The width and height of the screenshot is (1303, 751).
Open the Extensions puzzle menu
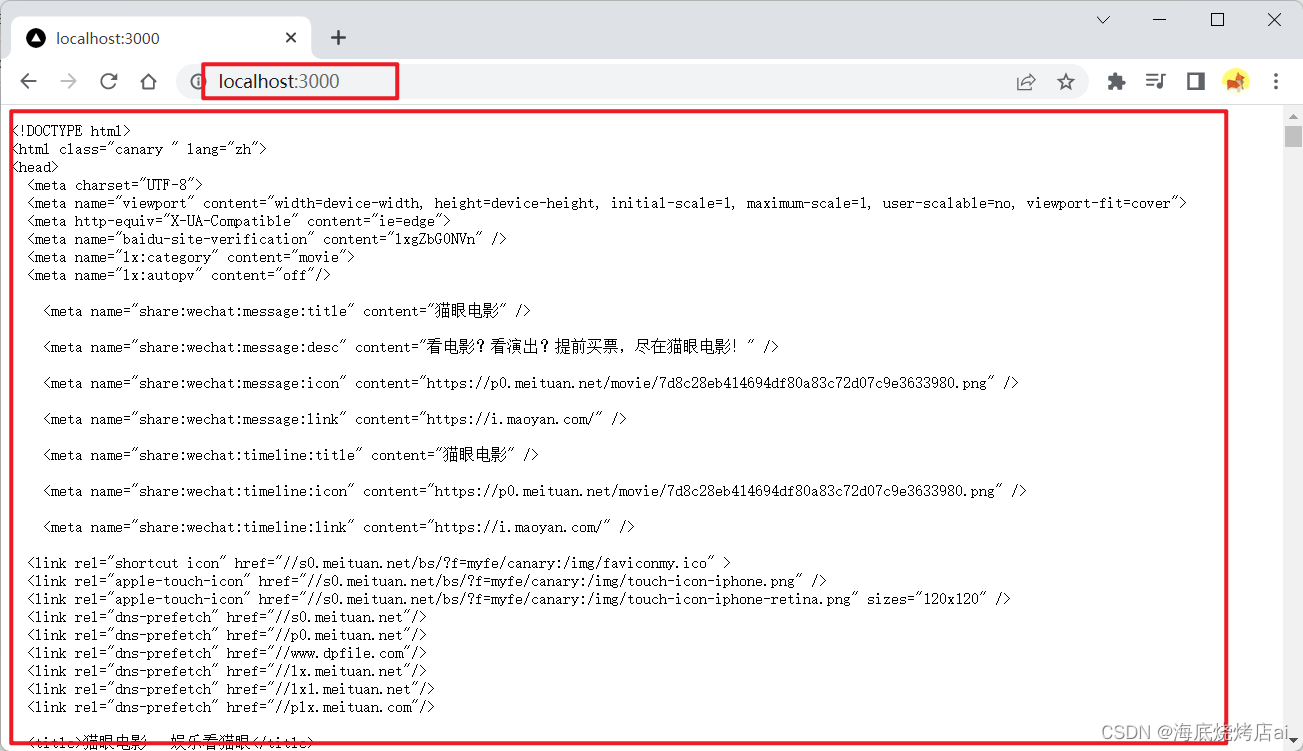[1116, 82]
